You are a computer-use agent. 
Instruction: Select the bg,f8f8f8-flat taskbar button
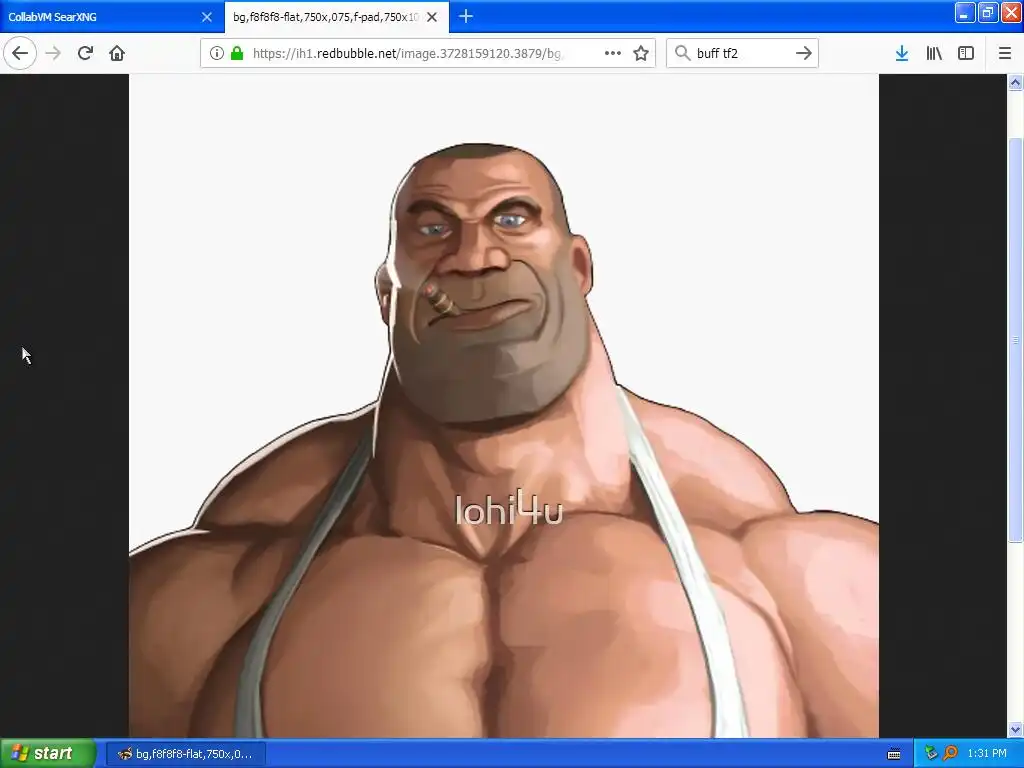[x=185, y=754]
